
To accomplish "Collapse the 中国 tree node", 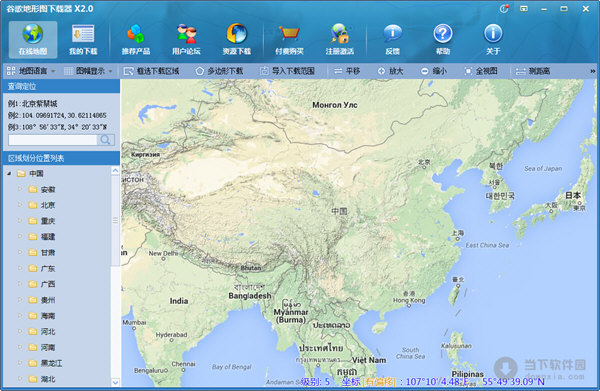I will [x=10, y=174].
